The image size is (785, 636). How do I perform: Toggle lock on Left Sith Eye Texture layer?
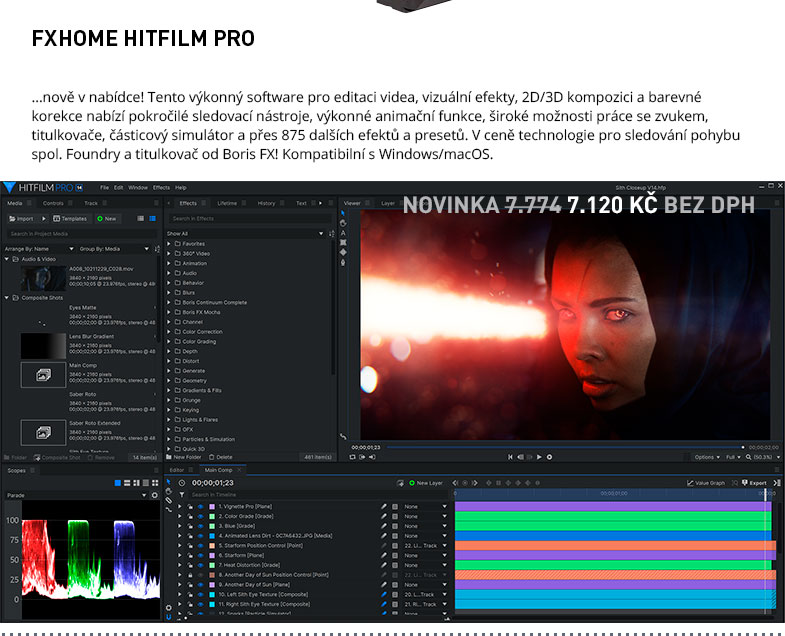(x=190, y=594)
